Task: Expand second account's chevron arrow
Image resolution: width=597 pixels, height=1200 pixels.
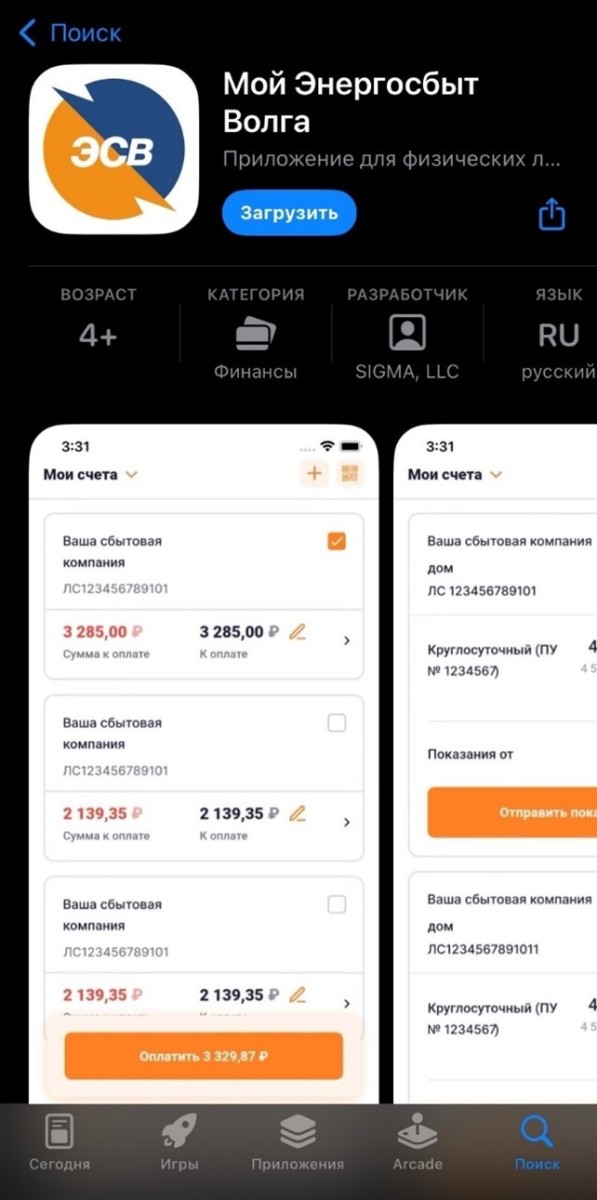Action: 347,822
